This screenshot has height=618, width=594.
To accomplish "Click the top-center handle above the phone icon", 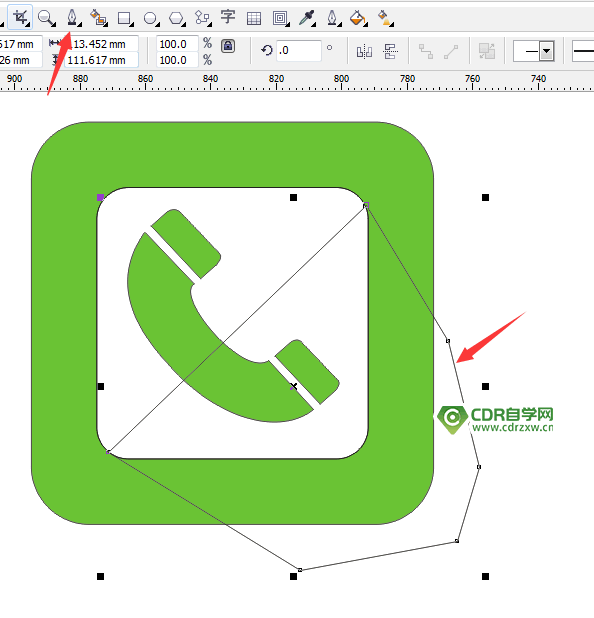I will [293, 197].
